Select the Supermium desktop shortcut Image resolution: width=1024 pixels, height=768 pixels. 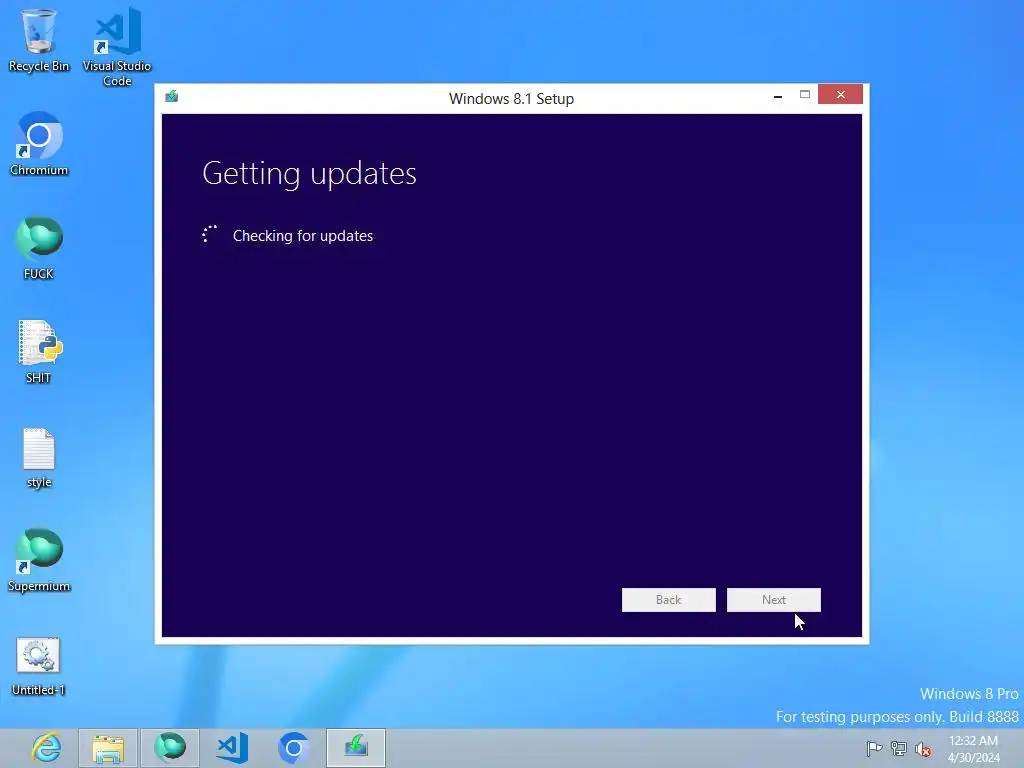pyautogui.click(x=39, y=560)
